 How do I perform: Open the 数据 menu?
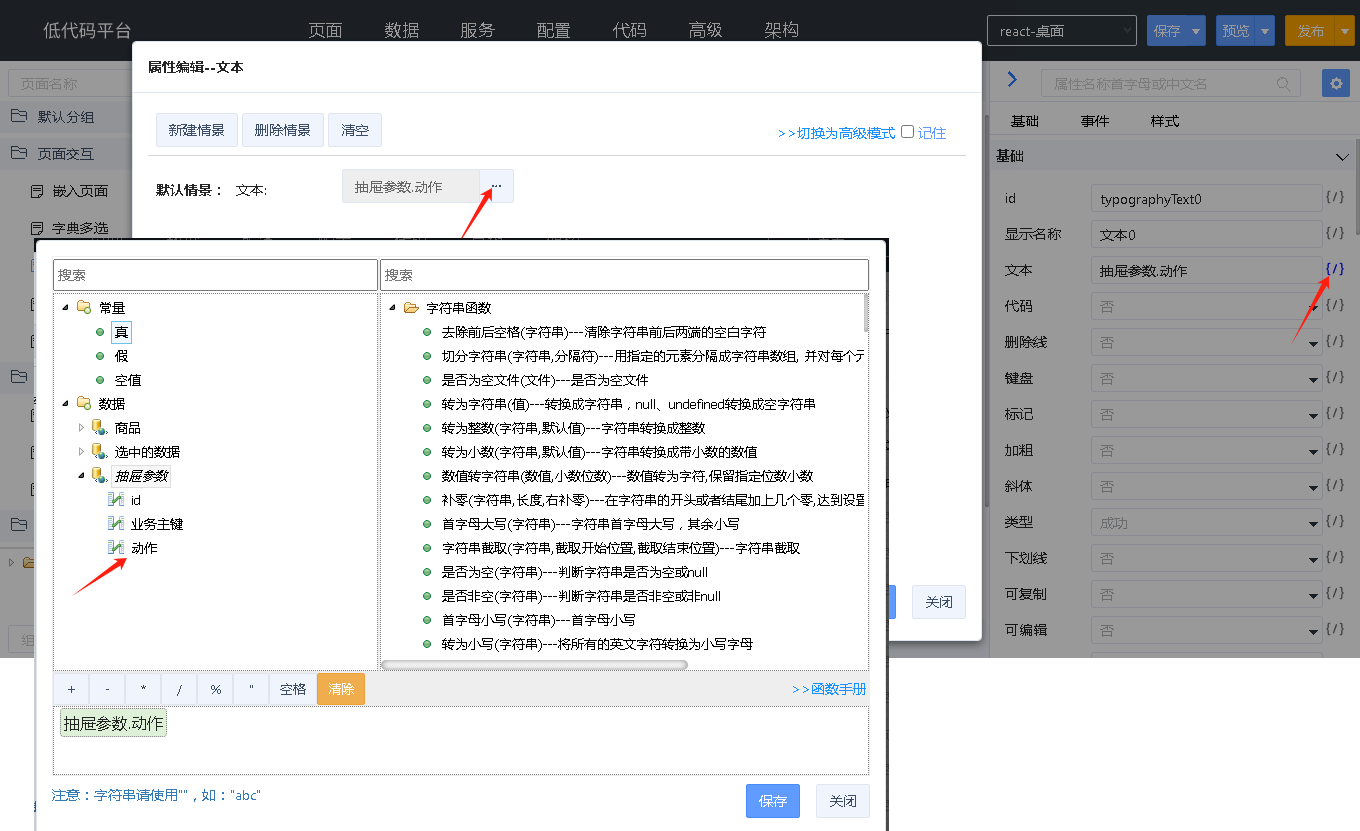coord(402,30)
